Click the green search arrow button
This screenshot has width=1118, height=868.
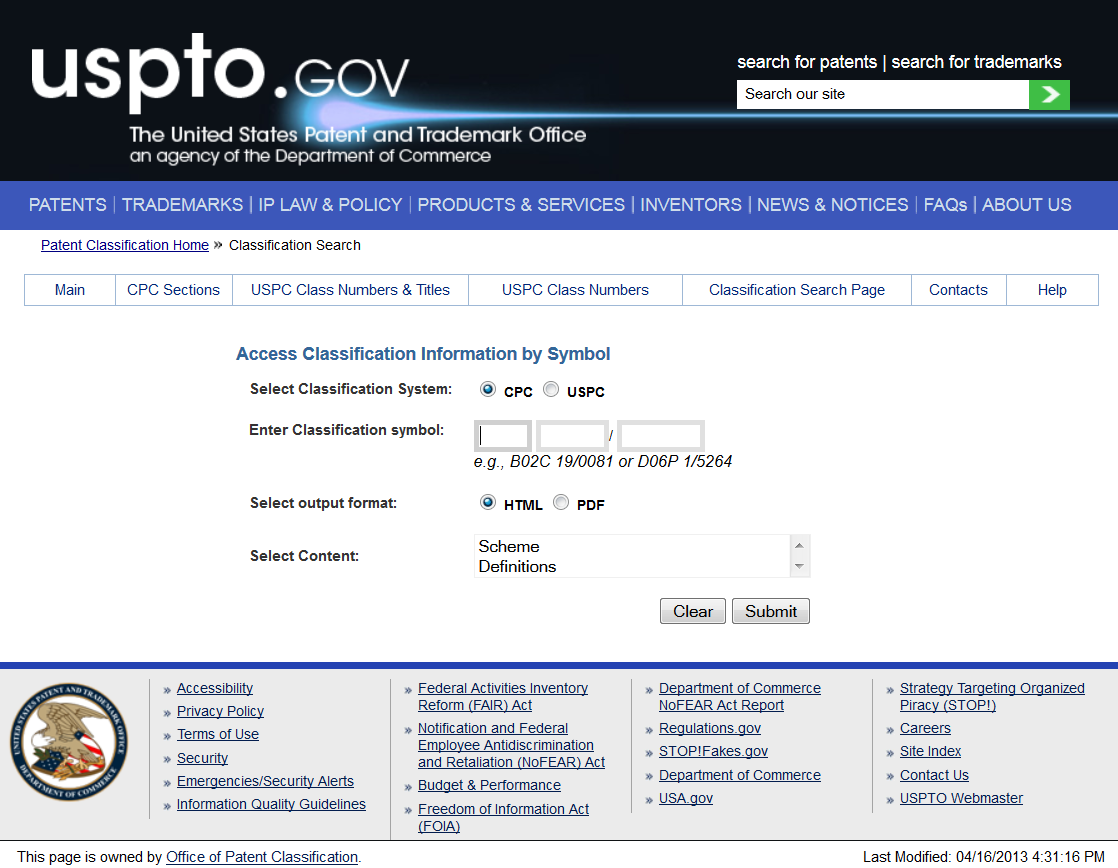[1049, 94]
